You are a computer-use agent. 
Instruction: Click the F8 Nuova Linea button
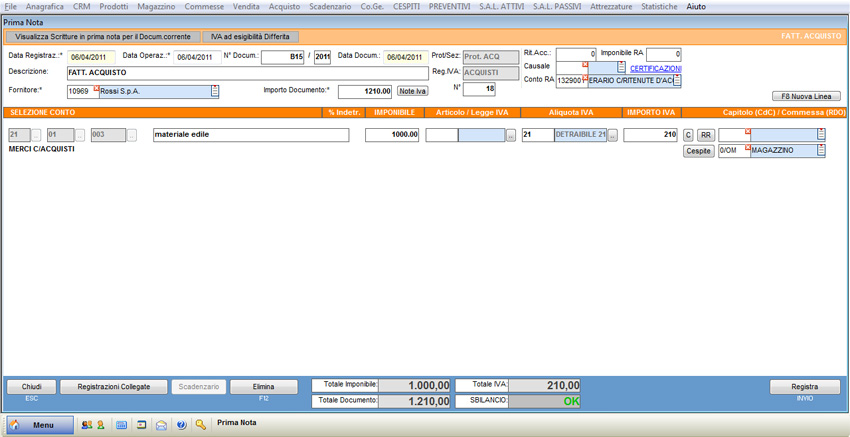(806, 97)
